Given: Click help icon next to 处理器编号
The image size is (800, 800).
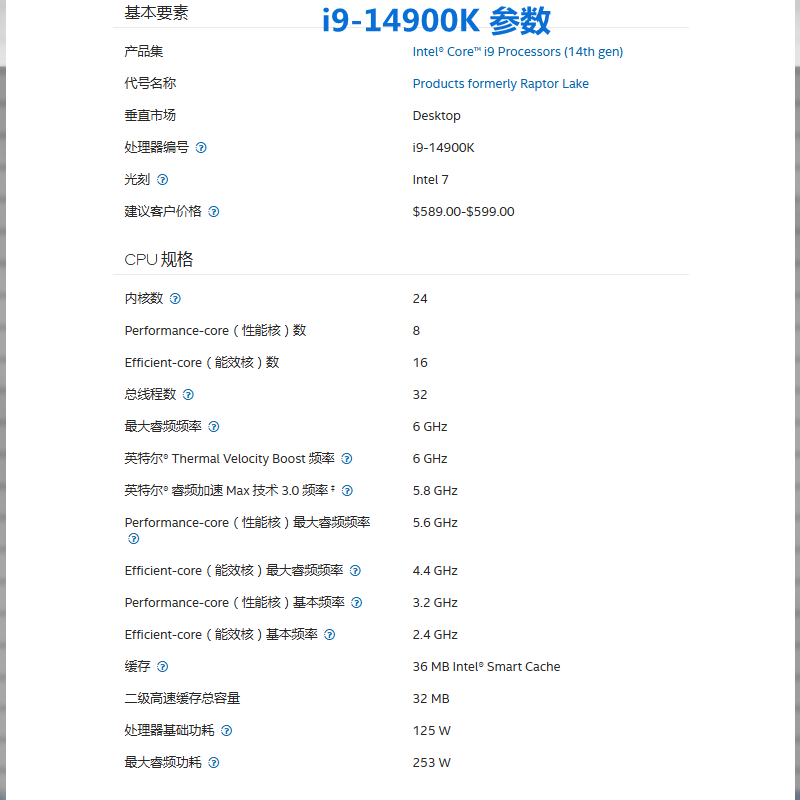Looking at the screenshot, I should click(201, 148).
